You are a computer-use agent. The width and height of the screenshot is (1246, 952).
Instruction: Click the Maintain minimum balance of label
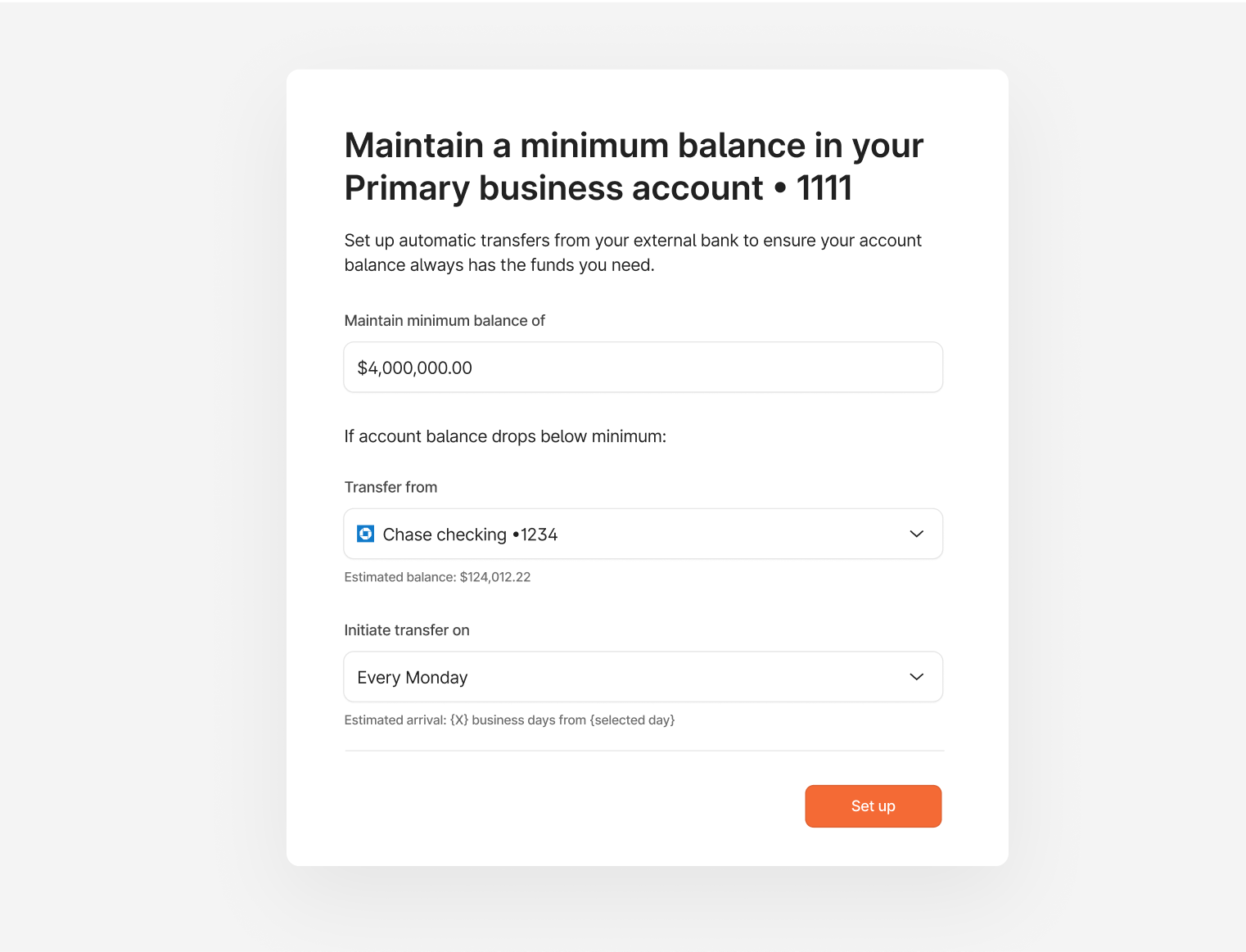tap(445, 320)
